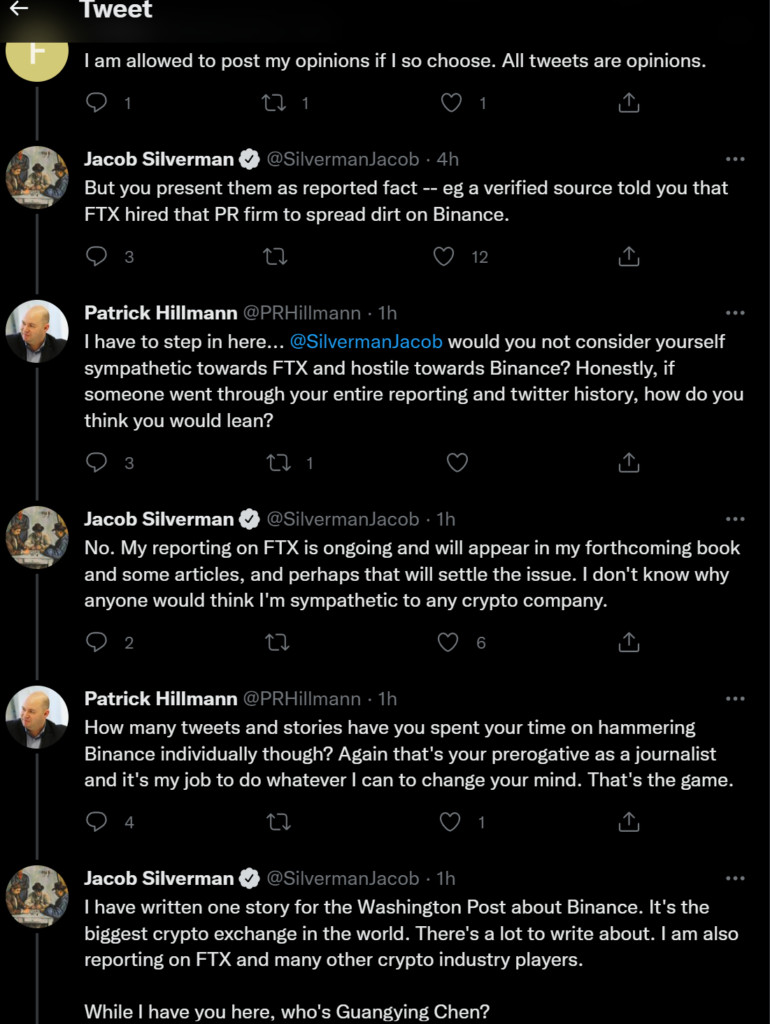Reply to Patrick Hillmann's 'step in here' tweet

[97, 462]
